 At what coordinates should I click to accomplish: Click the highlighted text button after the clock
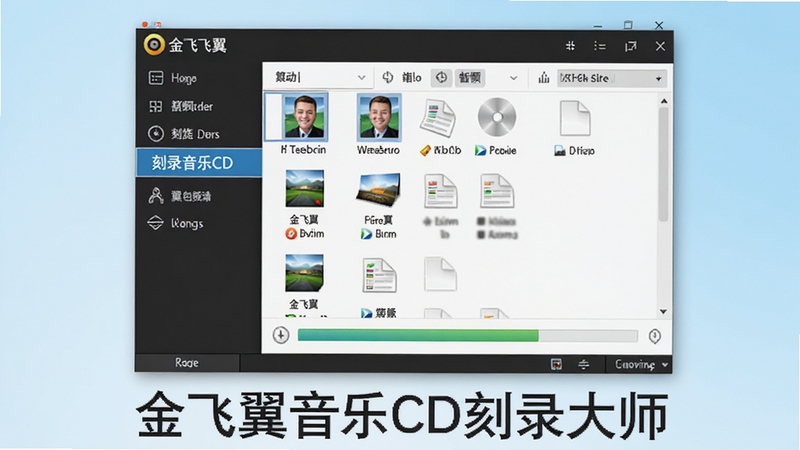469,78
